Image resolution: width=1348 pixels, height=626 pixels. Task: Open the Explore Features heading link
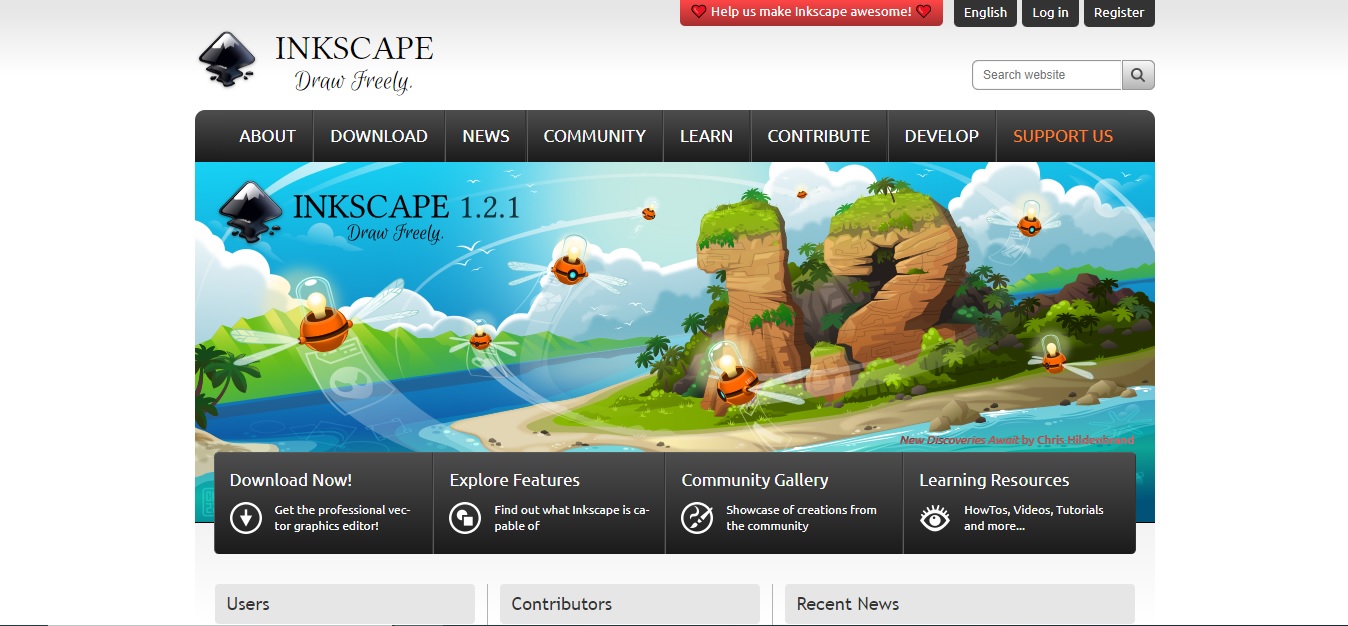(x=515, y=480)
